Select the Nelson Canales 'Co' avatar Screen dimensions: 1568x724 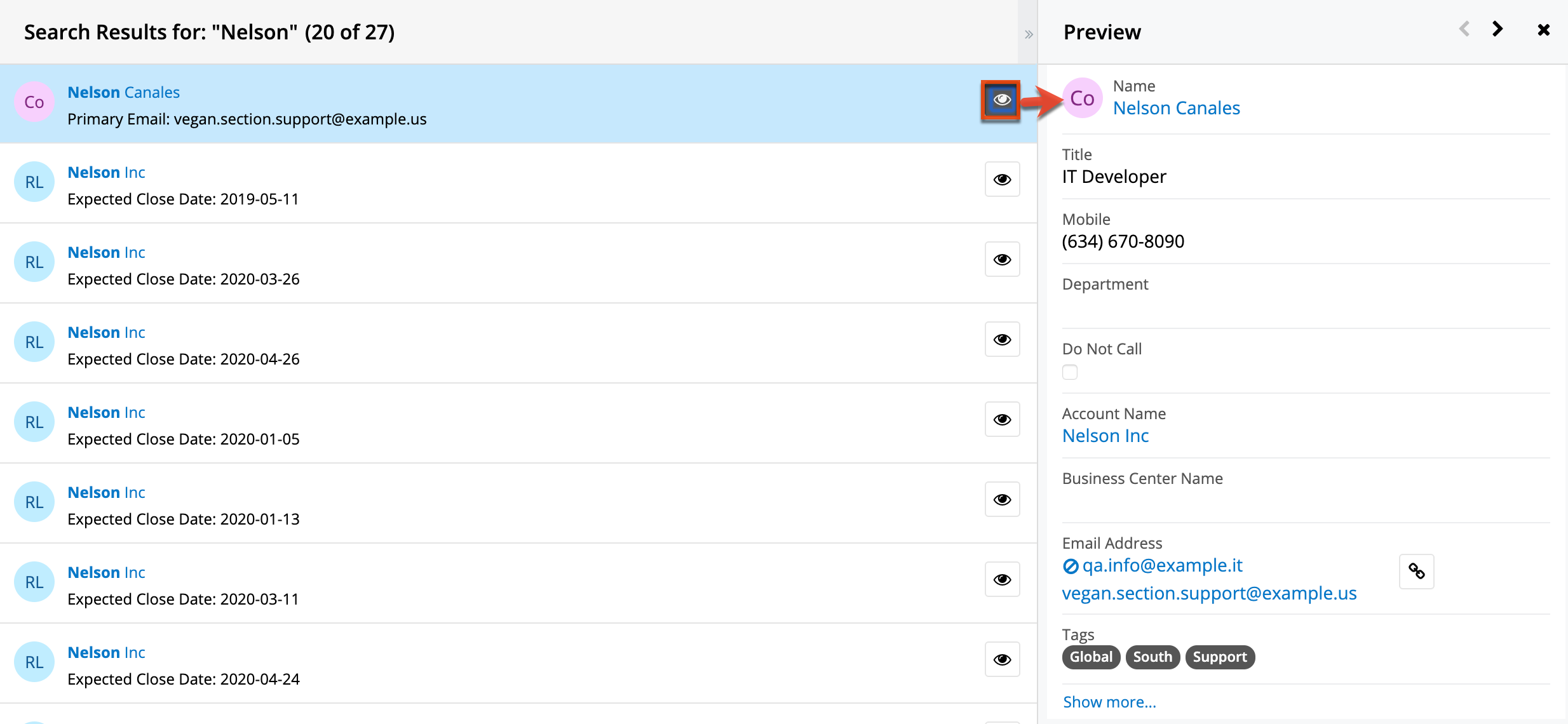pos(34,102)
